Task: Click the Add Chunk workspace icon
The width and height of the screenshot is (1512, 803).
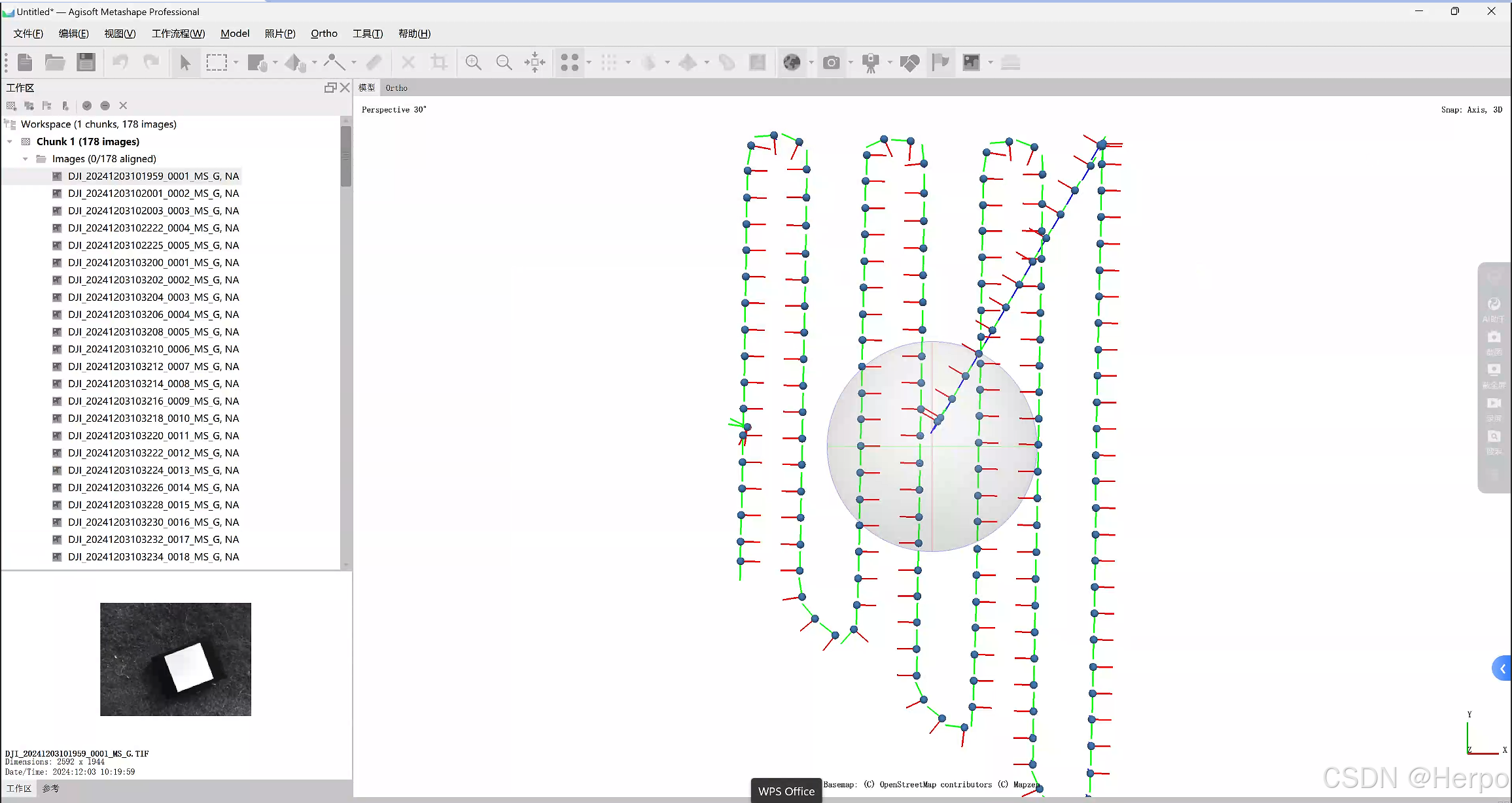Action: coord(11,105)
